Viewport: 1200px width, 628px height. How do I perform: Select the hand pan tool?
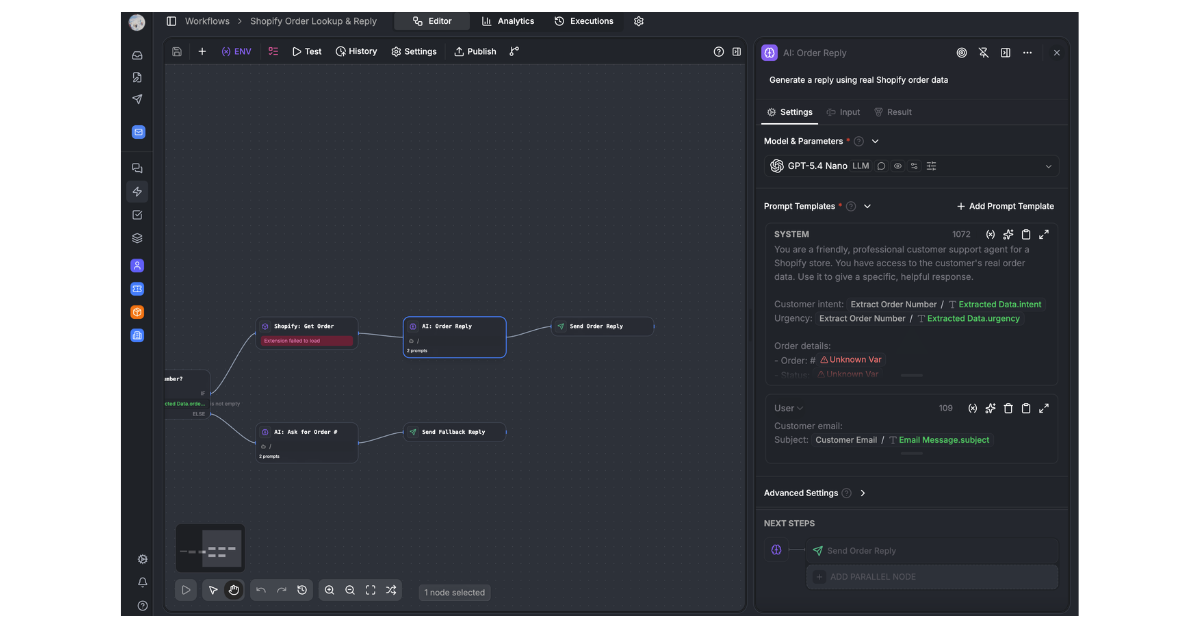233,590
